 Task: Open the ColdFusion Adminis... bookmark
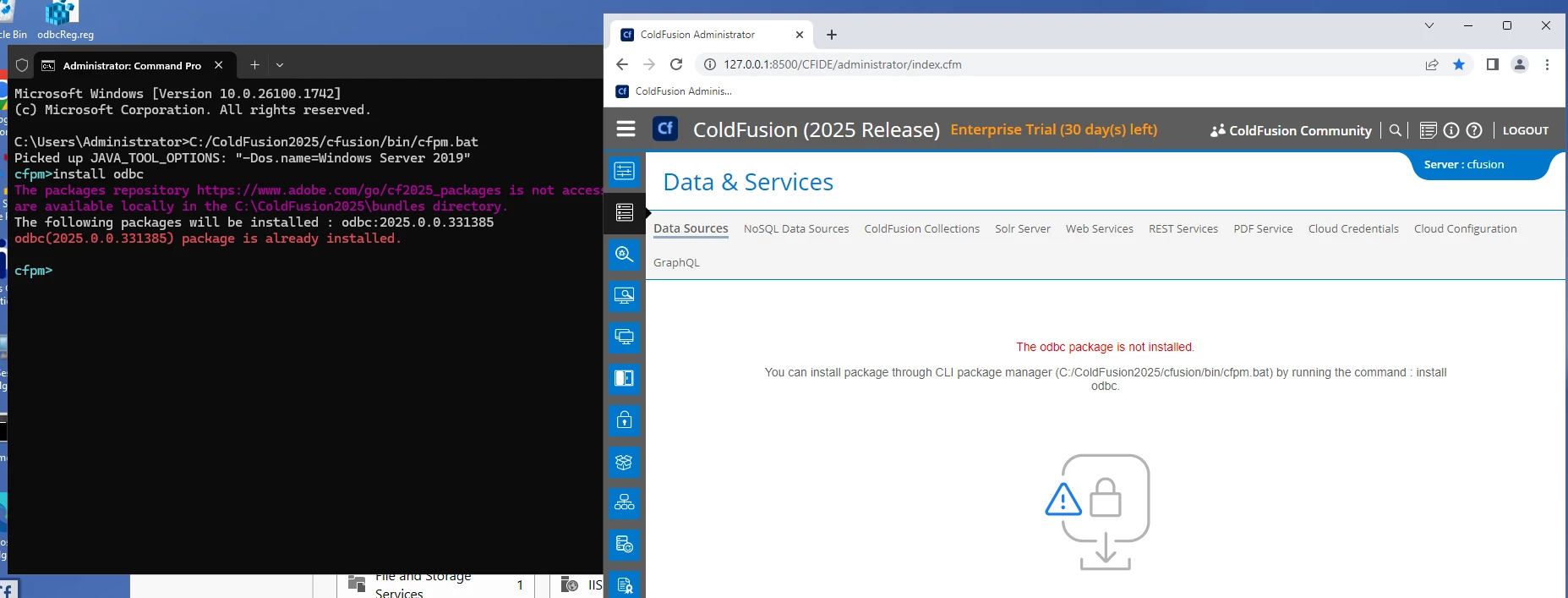[675, 91]
